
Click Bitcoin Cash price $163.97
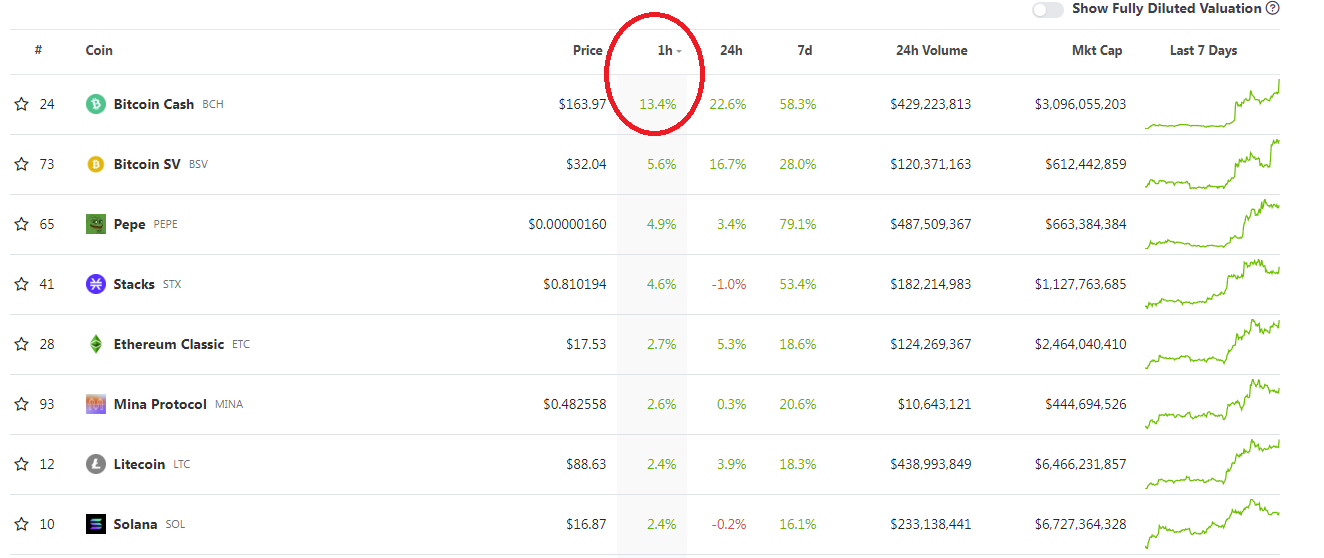[x=583, y=104]
